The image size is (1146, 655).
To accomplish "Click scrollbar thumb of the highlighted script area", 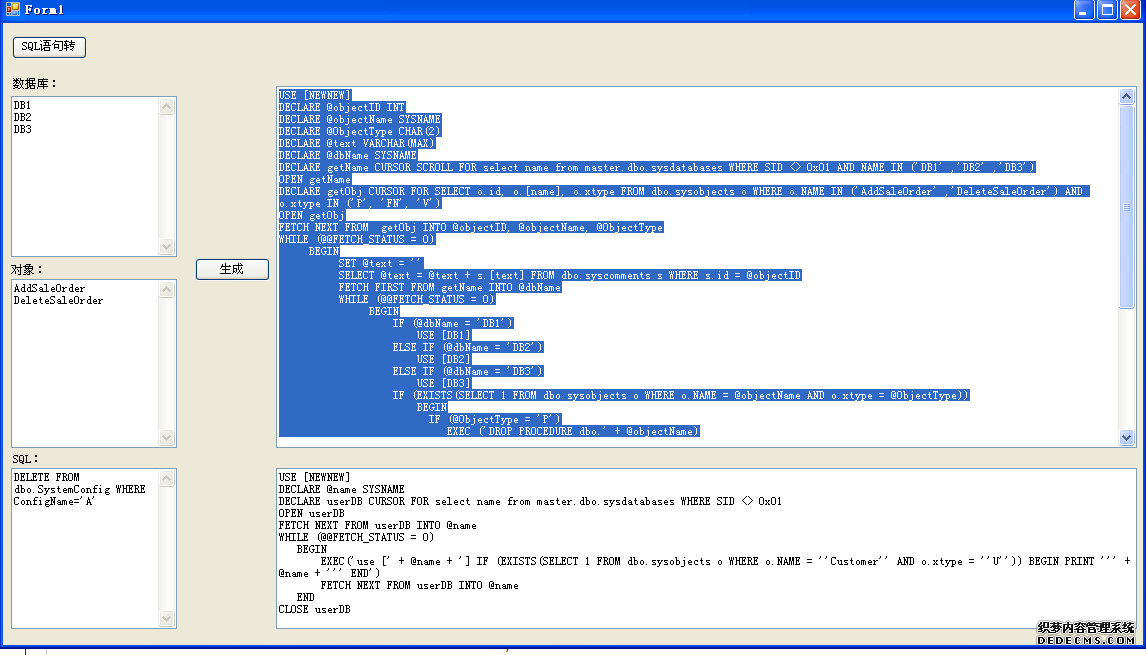I will (1127, 205).
